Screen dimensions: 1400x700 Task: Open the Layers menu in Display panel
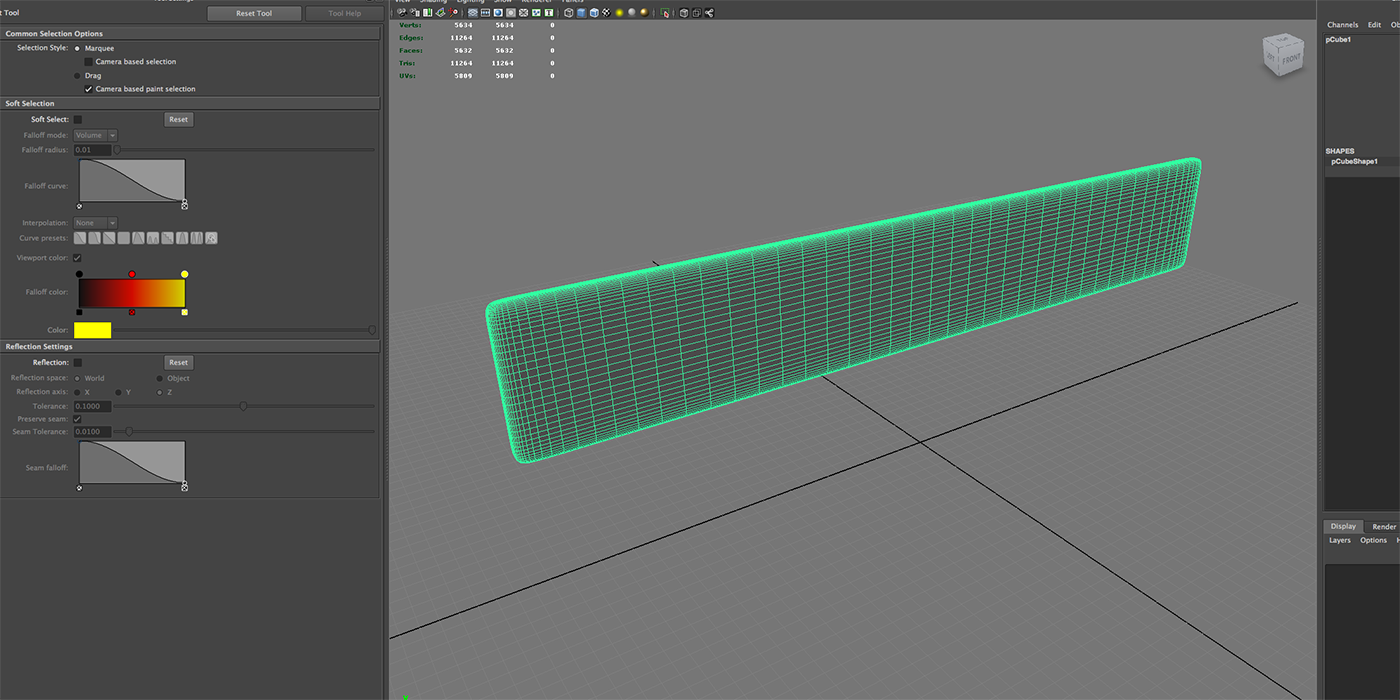[x=1340, y=540]
